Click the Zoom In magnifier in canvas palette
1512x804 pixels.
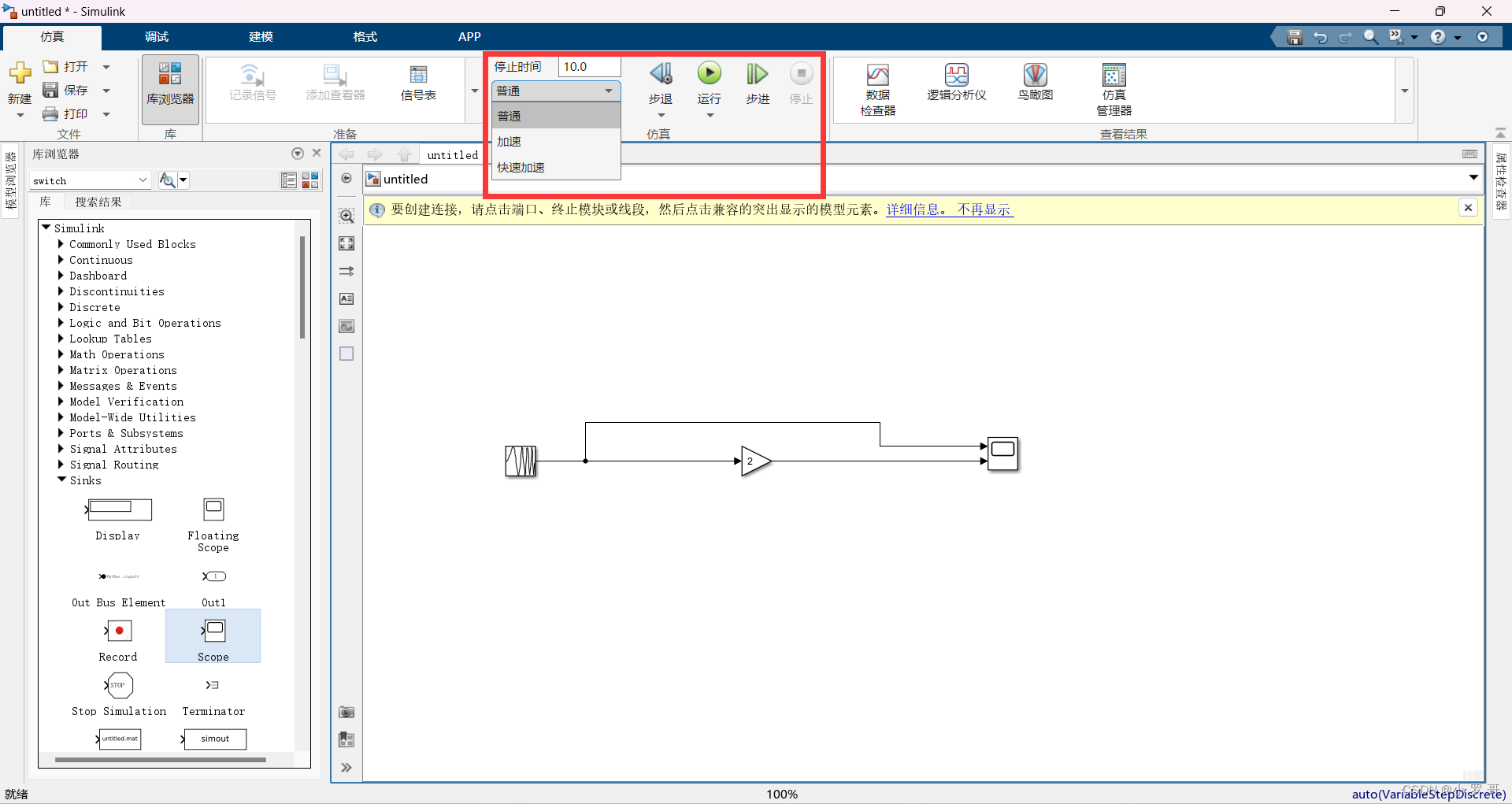(x=346, y=216)
